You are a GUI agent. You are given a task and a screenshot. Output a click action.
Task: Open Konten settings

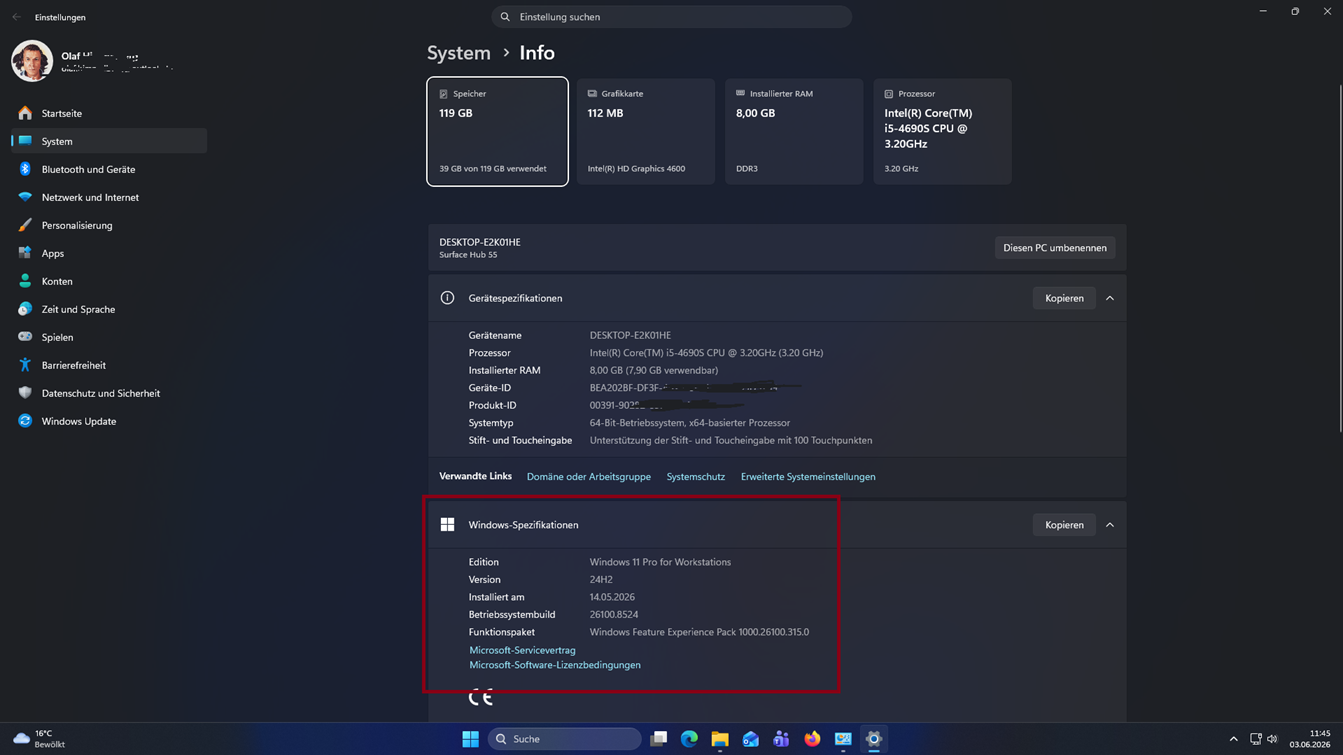click(x=108, y=281)
